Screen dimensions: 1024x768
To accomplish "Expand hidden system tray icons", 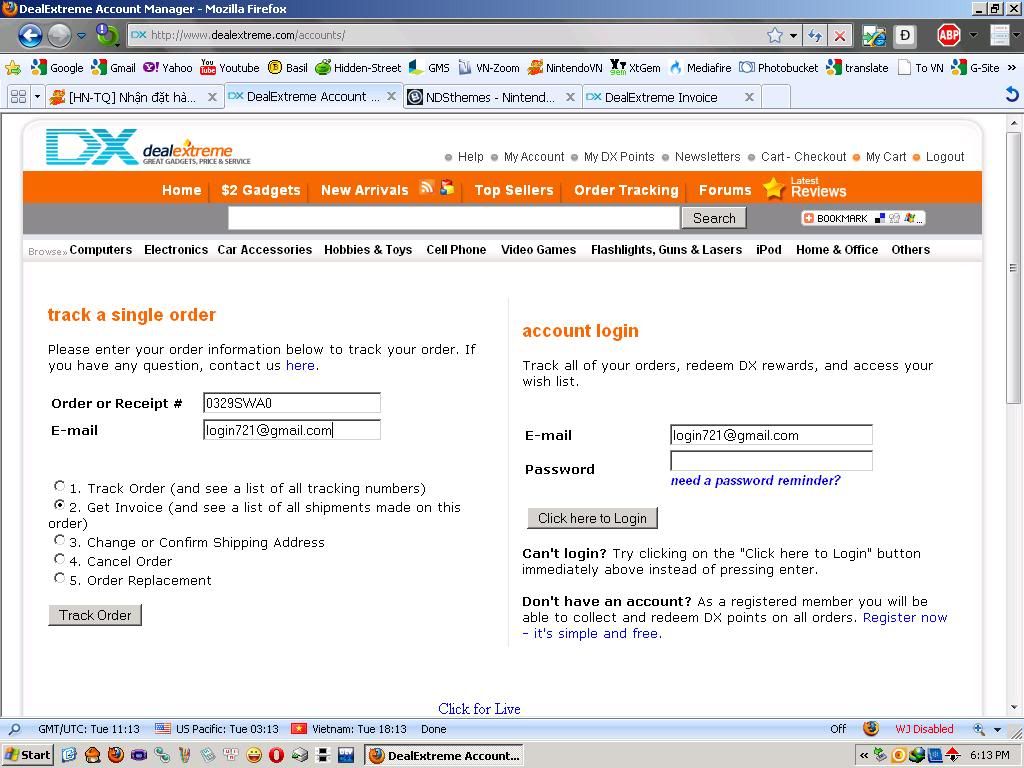I will [864, 756].
